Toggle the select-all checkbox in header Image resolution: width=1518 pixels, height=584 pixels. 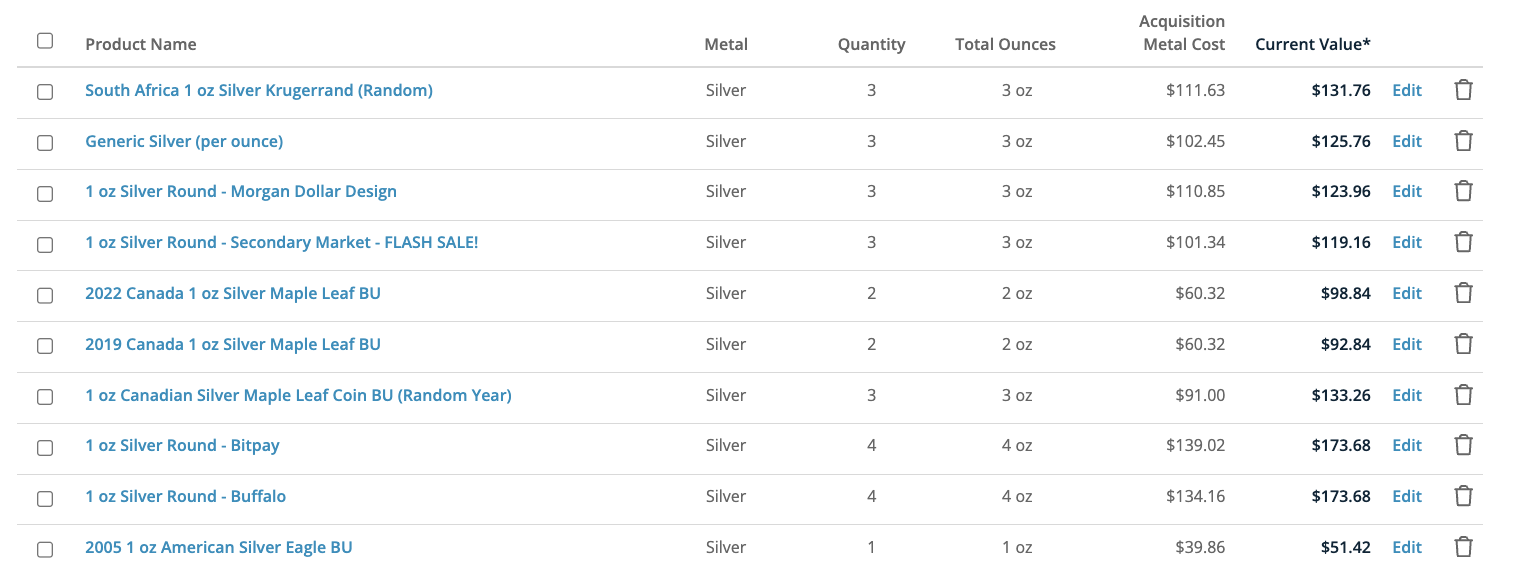[45, 41]
